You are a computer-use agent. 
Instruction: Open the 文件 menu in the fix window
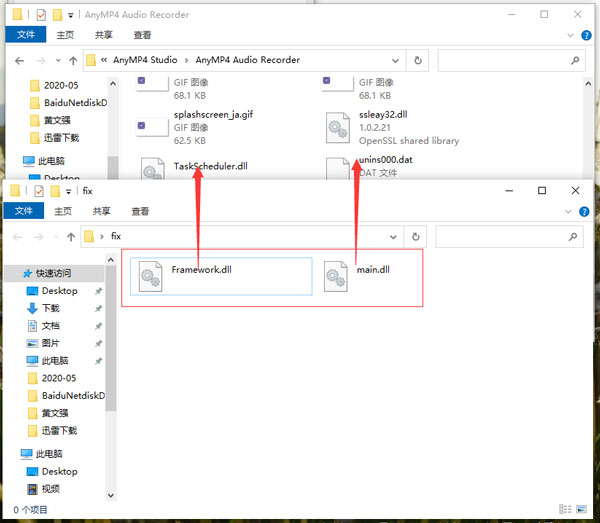[24, 211]
